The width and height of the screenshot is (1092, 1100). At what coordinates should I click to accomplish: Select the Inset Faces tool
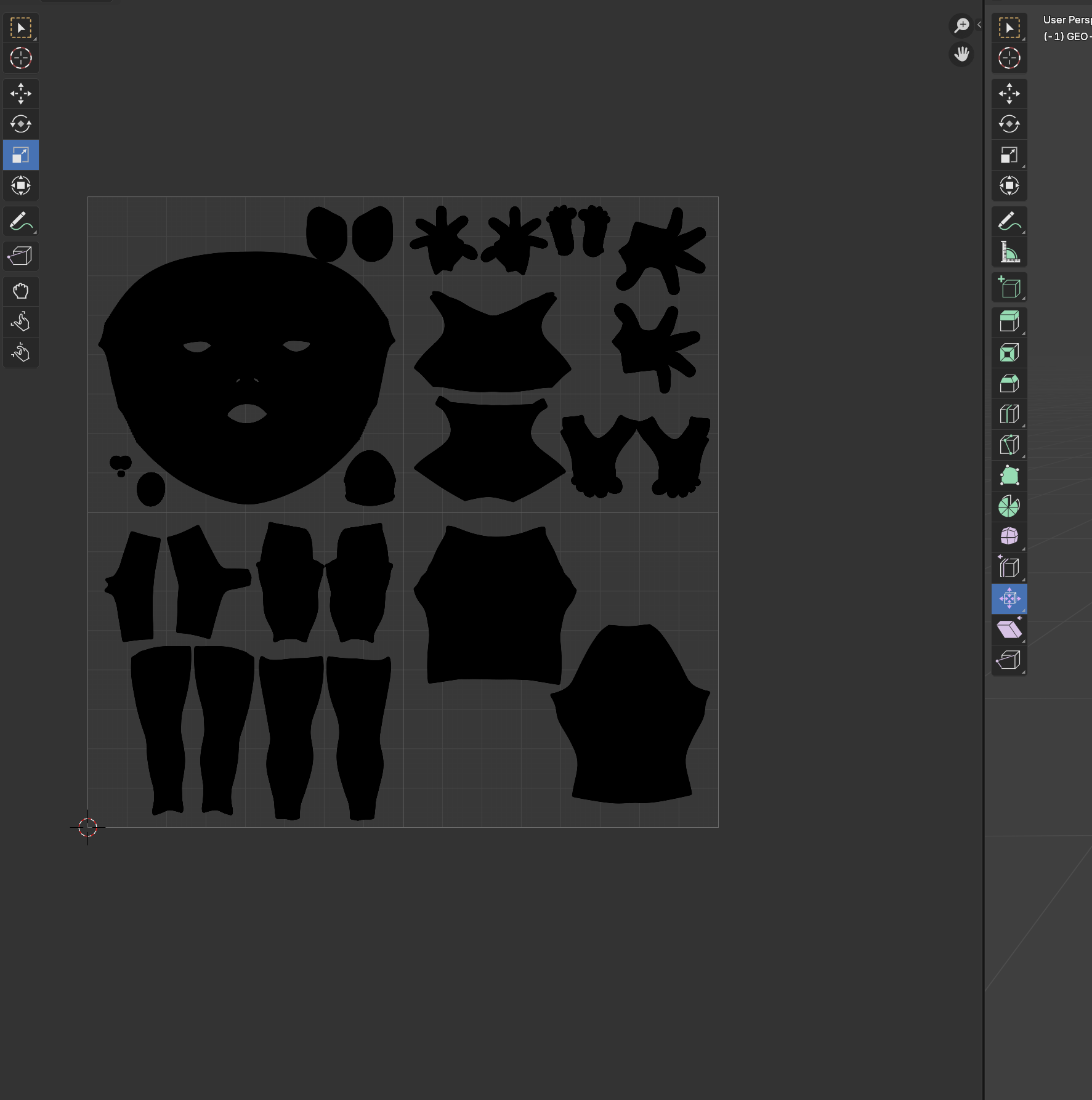pos(1009,352)
